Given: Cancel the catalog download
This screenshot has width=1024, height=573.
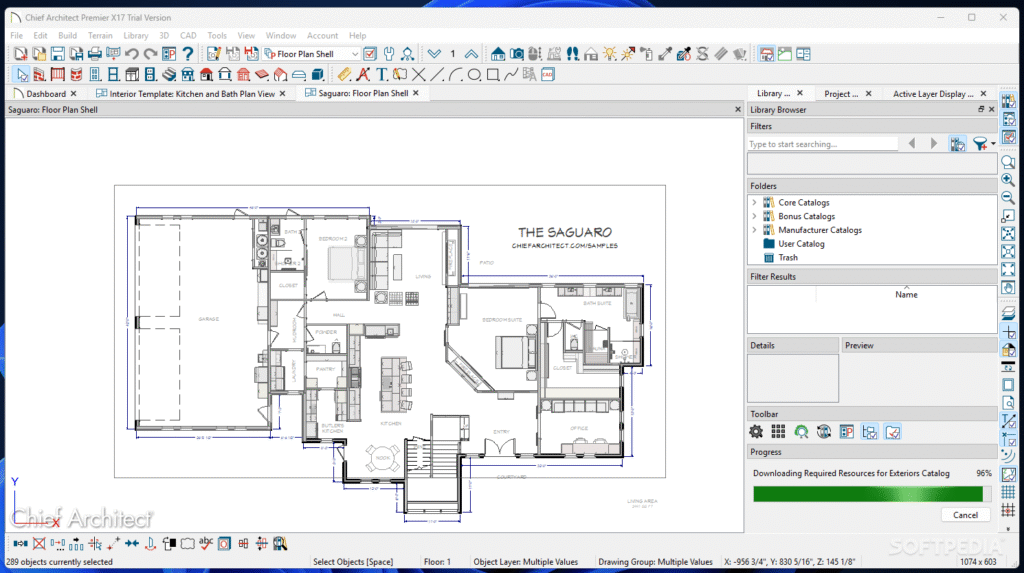Looking at the screenshot, I should (965, 515).
